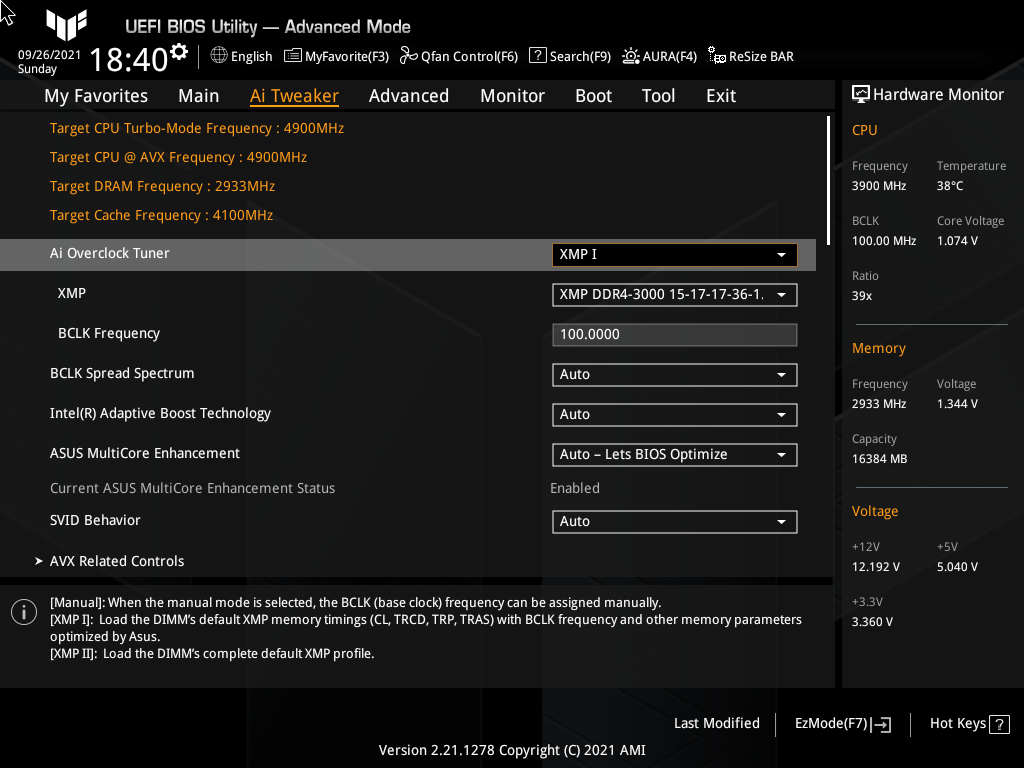Click the English language label
1024x768 pixels.
point(251,56)
